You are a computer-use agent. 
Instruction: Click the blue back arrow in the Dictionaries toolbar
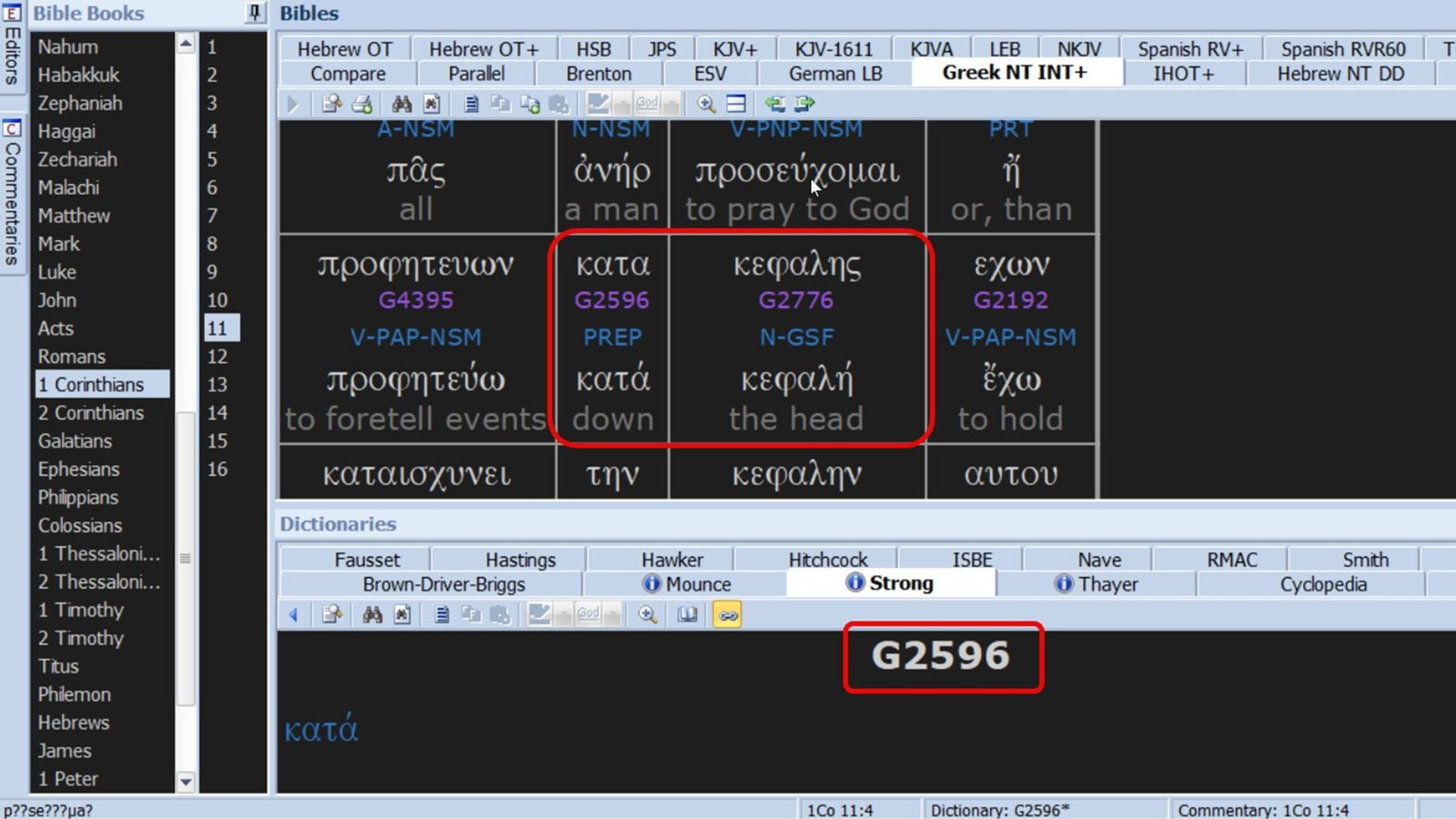click(293, 615)
